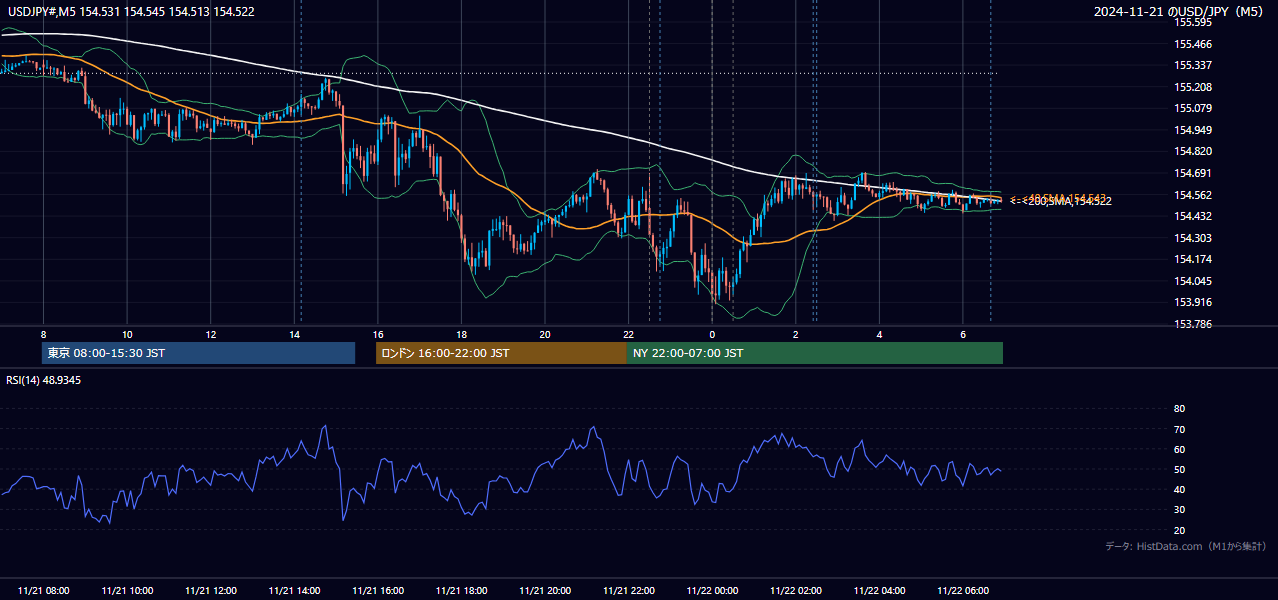Viewport: 1278px width, 600px height.
Task: Click hour tick 2 under price chart
Action: (796, 334)
